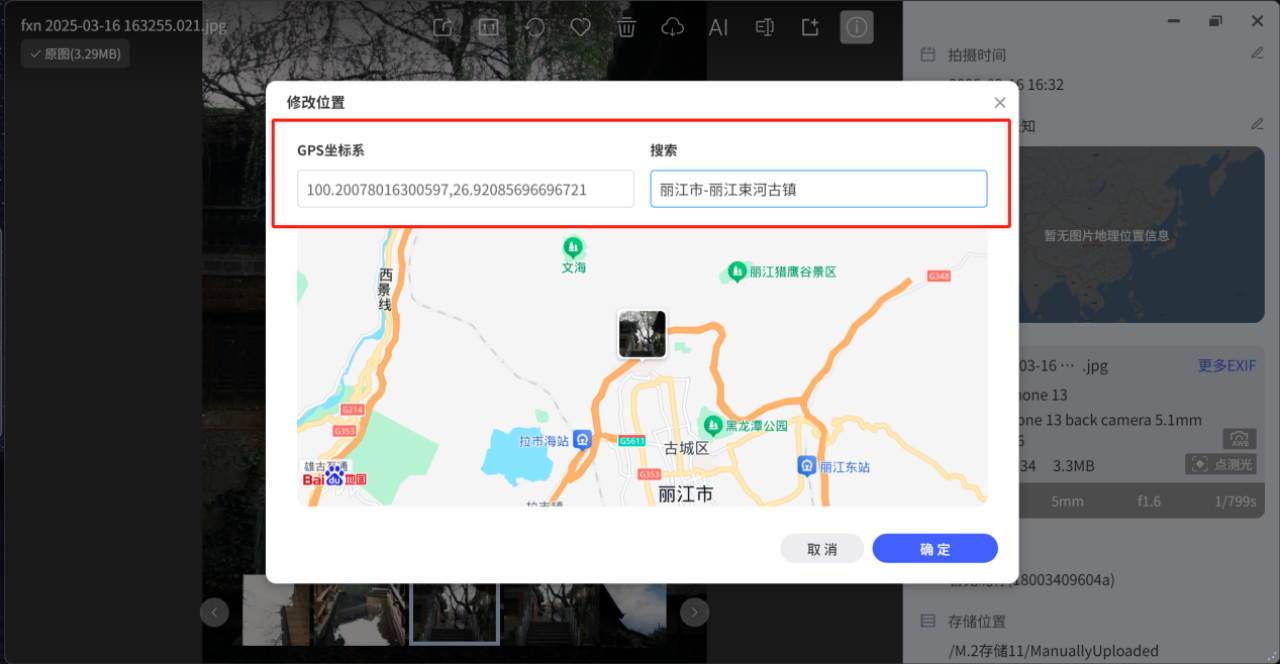
Task: Click the add-to-album icon
Action: [811, 27]
